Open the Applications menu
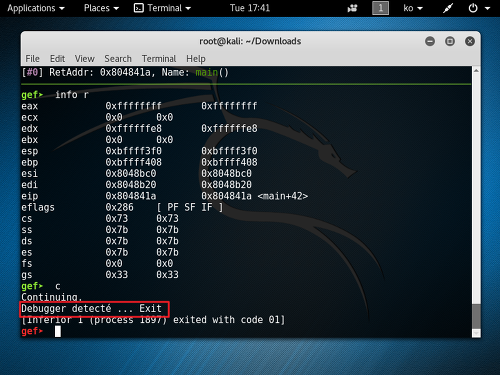 36,8
